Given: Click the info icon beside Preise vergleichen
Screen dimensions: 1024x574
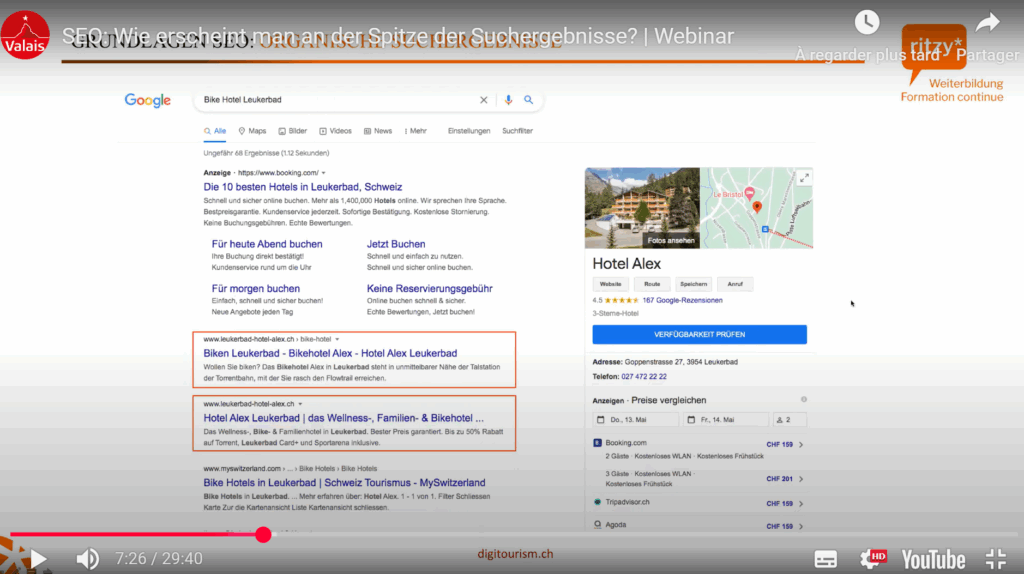Looking at the screenshot, I should click(804, 400).
